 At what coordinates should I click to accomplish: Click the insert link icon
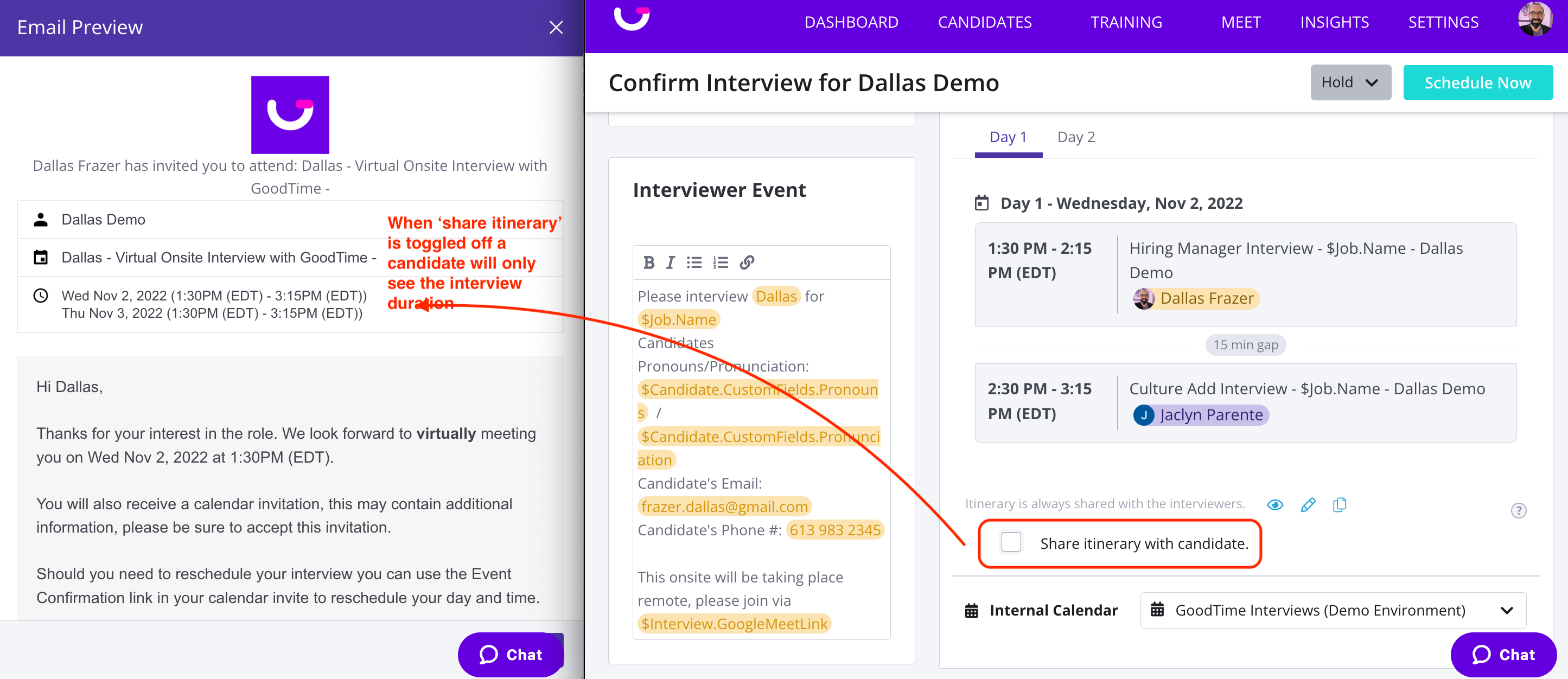click(747, 262)
